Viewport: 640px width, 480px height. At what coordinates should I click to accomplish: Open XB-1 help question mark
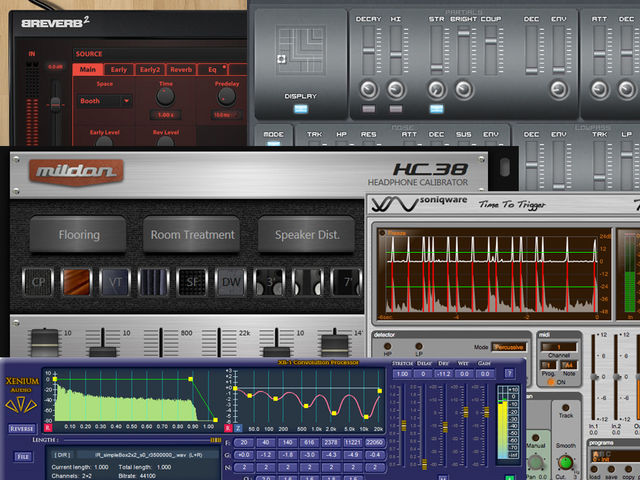pyautogui.click(x=509, y=373)
